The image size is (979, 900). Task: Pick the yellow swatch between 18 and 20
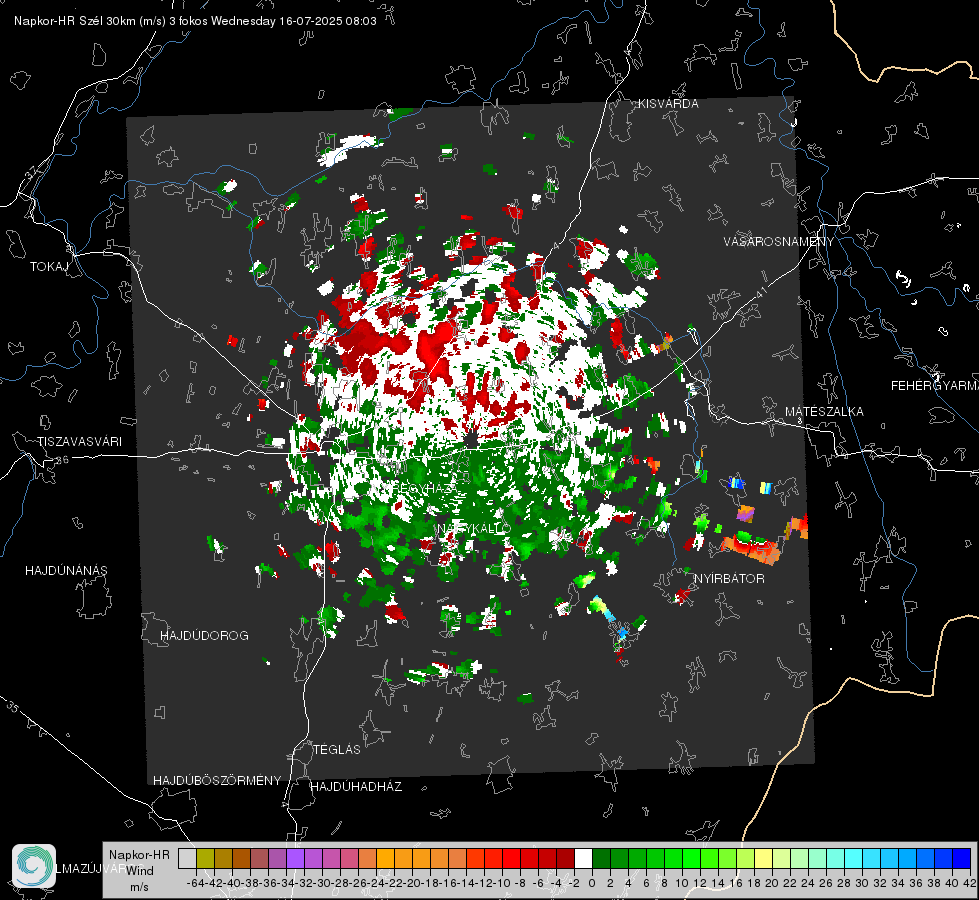(x=764, y=858)
